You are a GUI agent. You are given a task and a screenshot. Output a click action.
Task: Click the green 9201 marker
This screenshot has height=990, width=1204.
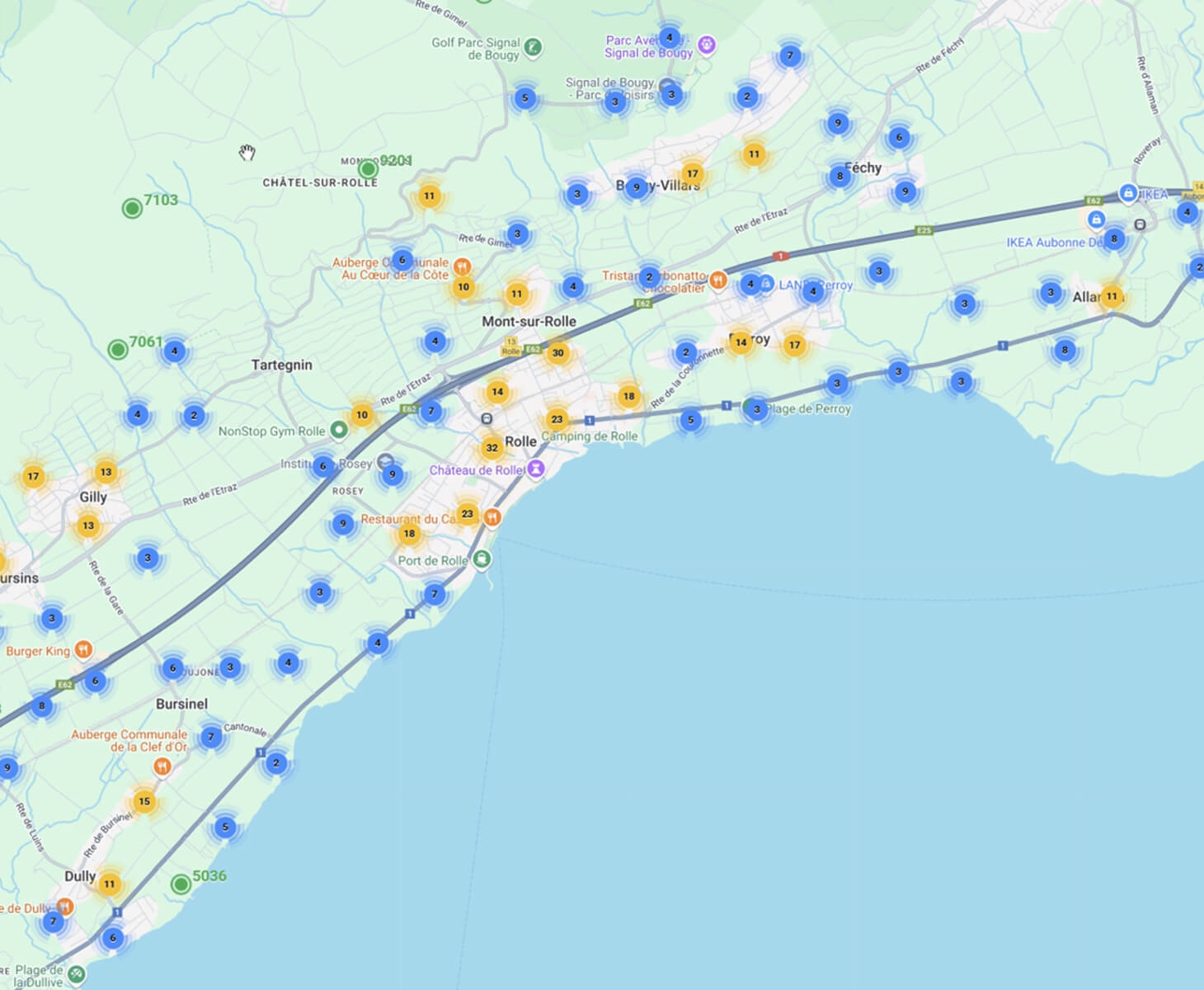[x=368, y=170]
